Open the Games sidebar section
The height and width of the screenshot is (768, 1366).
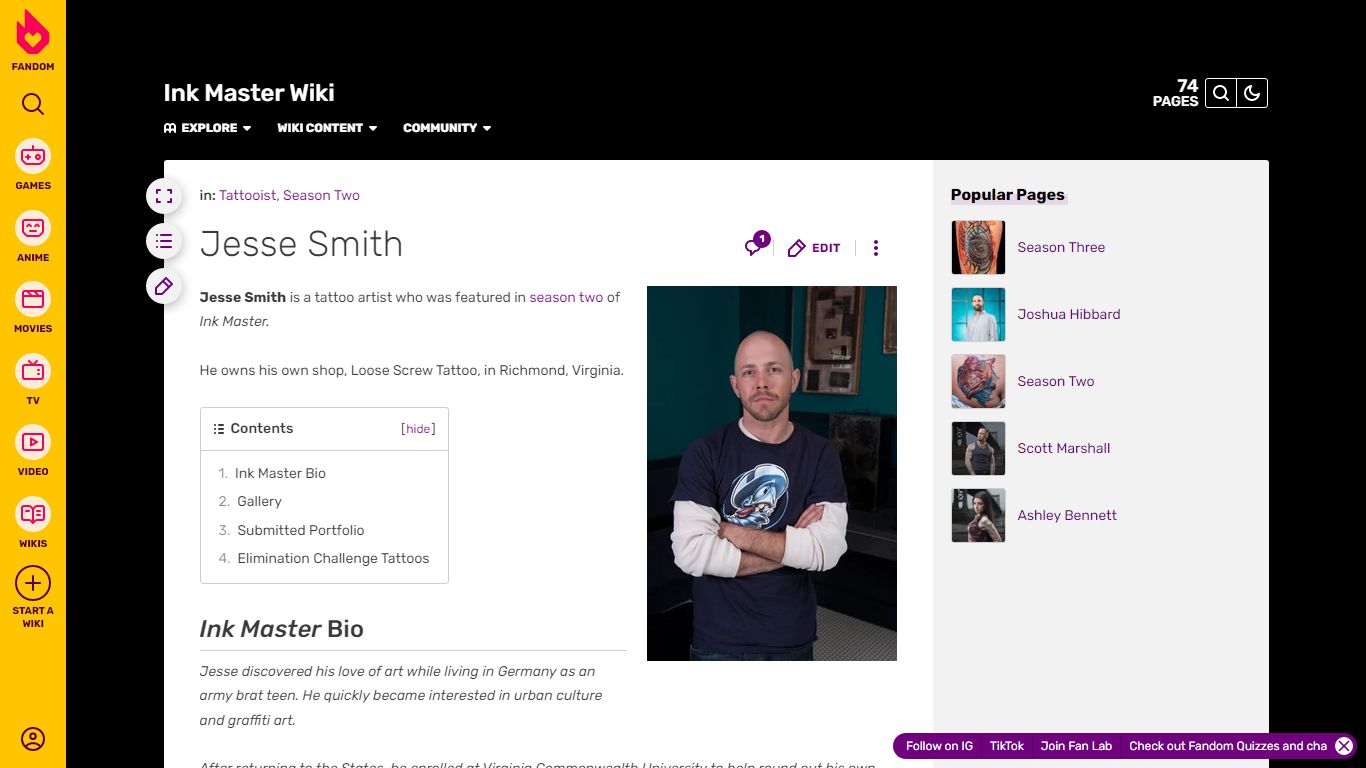pyautogui.click(x=33, y=164)
